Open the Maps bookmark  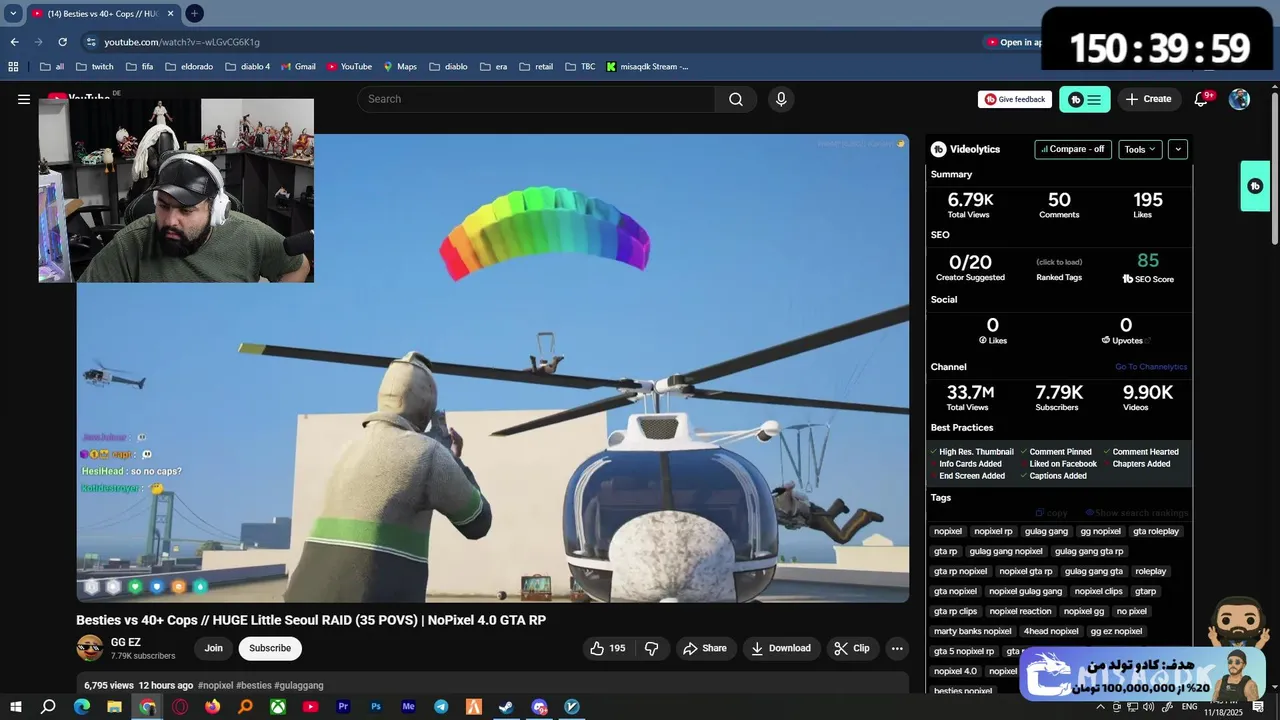[400, 67]
